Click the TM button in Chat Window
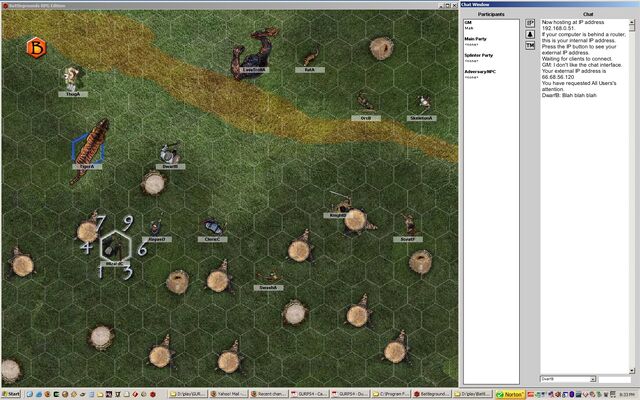Screen dimensions: 640x400 (530, 45)
